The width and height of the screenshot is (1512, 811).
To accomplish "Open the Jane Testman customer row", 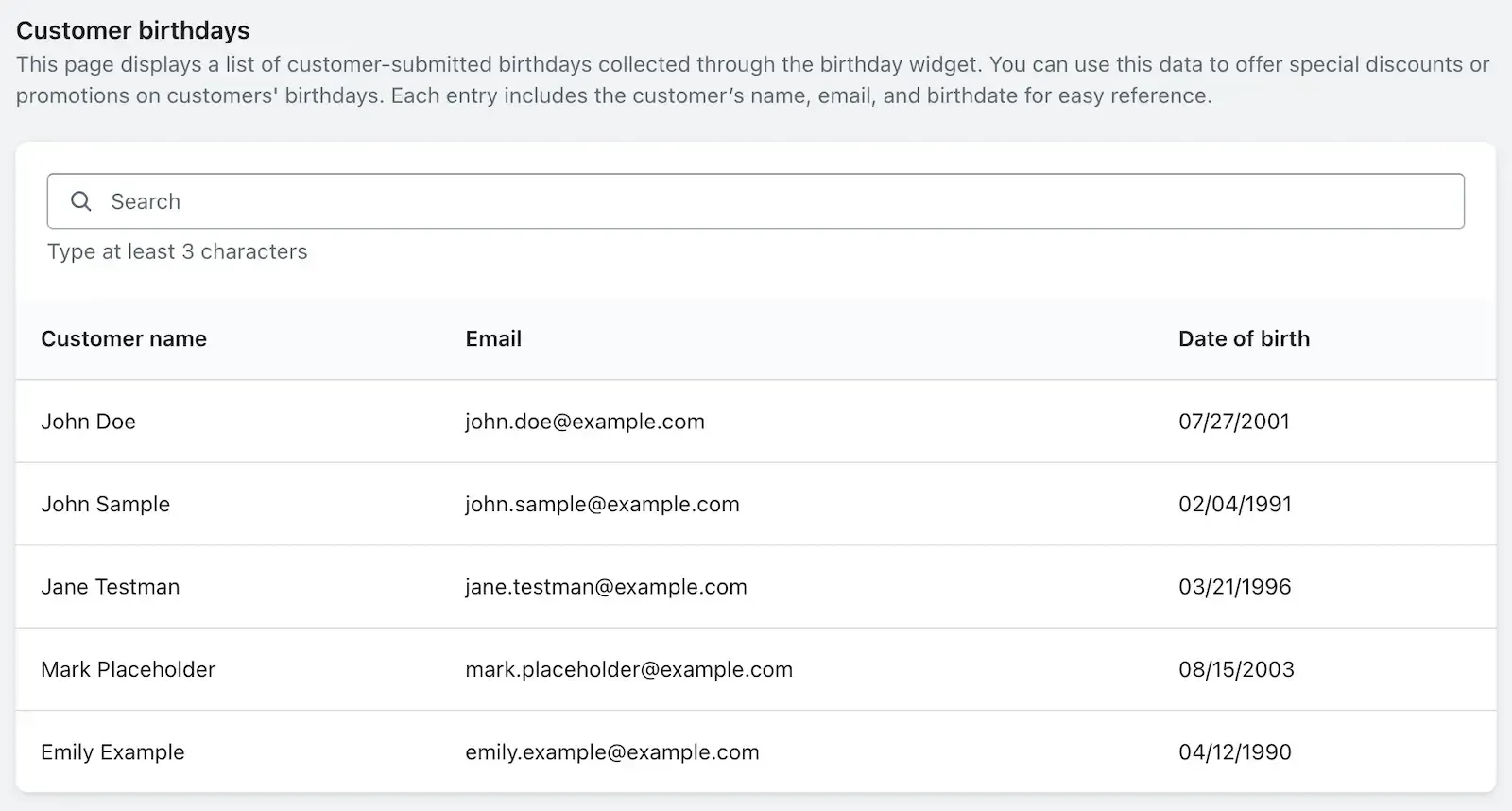I will pyautogui.click(x=756, y=586).
